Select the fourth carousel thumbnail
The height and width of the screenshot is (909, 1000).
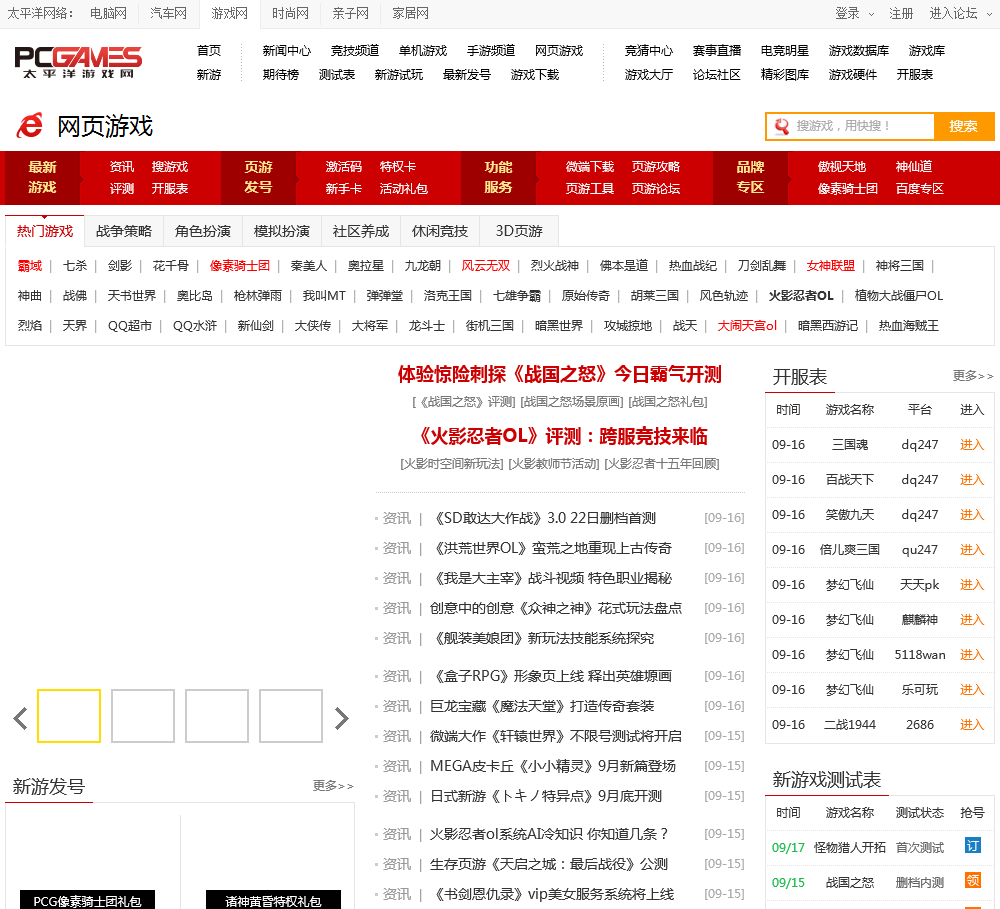tap(291, 716)
